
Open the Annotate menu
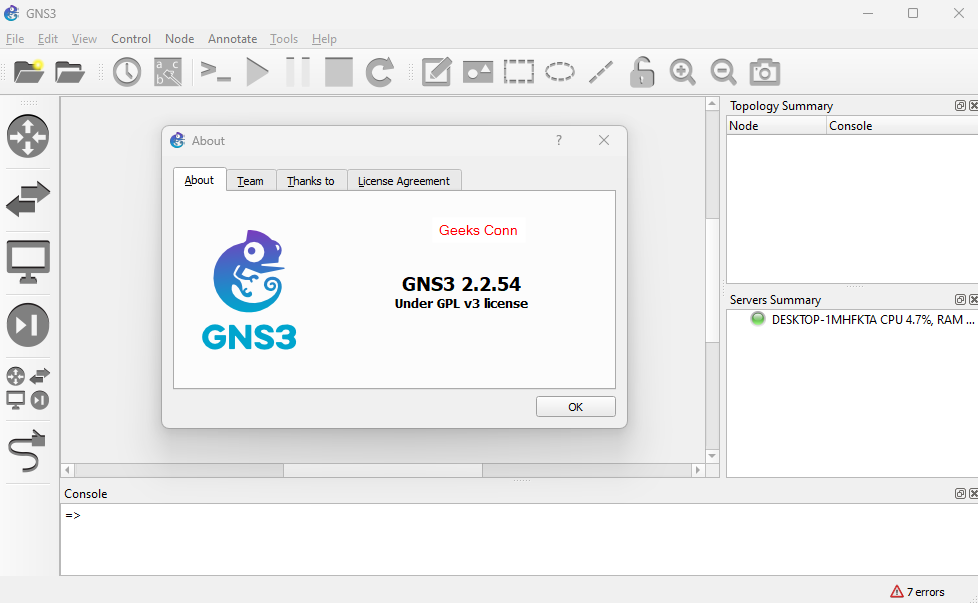coord(232,39)
